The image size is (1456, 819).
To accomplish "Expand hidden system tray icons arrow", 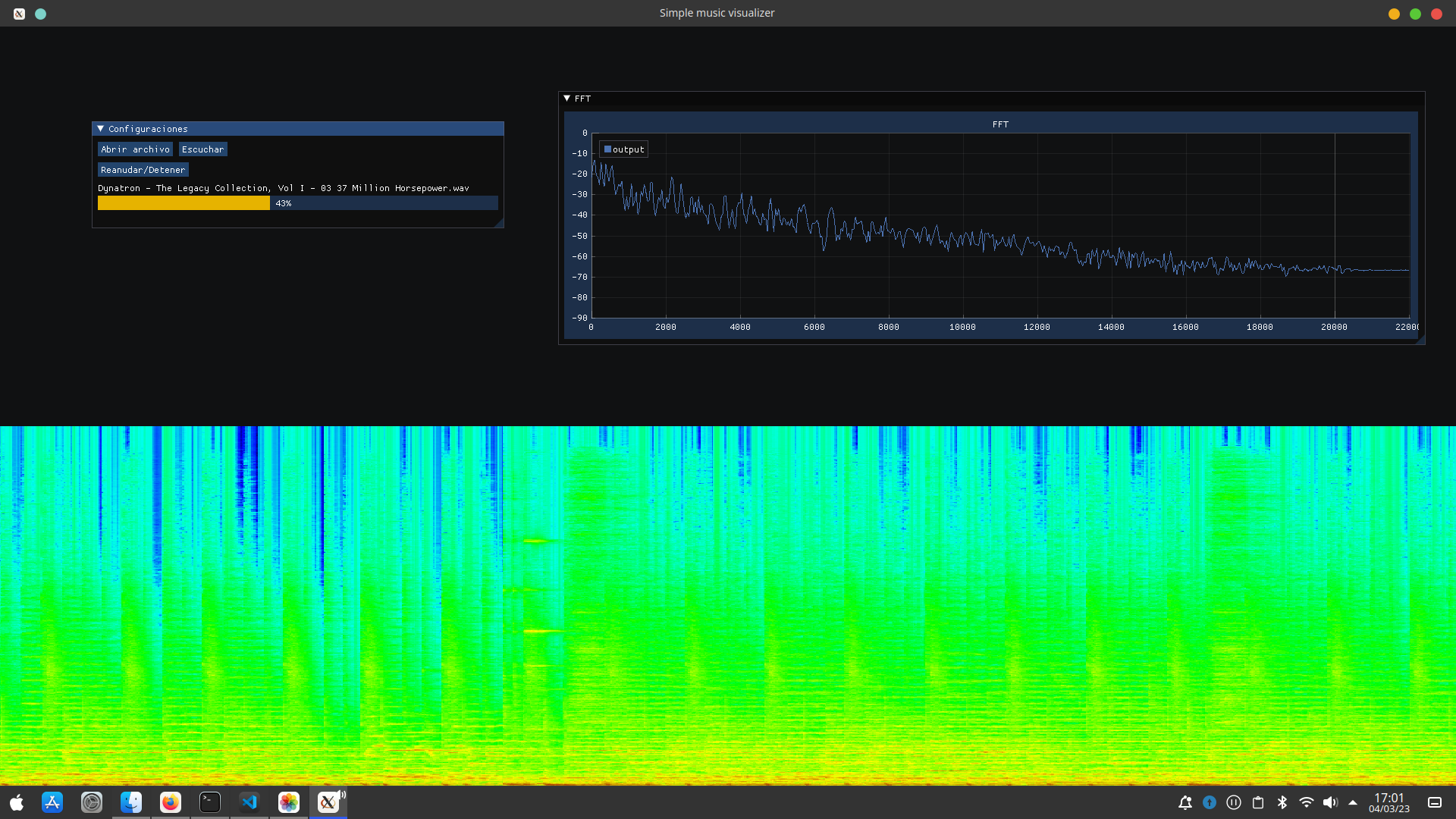I will pyautogui.click(x=1353, y=802).
